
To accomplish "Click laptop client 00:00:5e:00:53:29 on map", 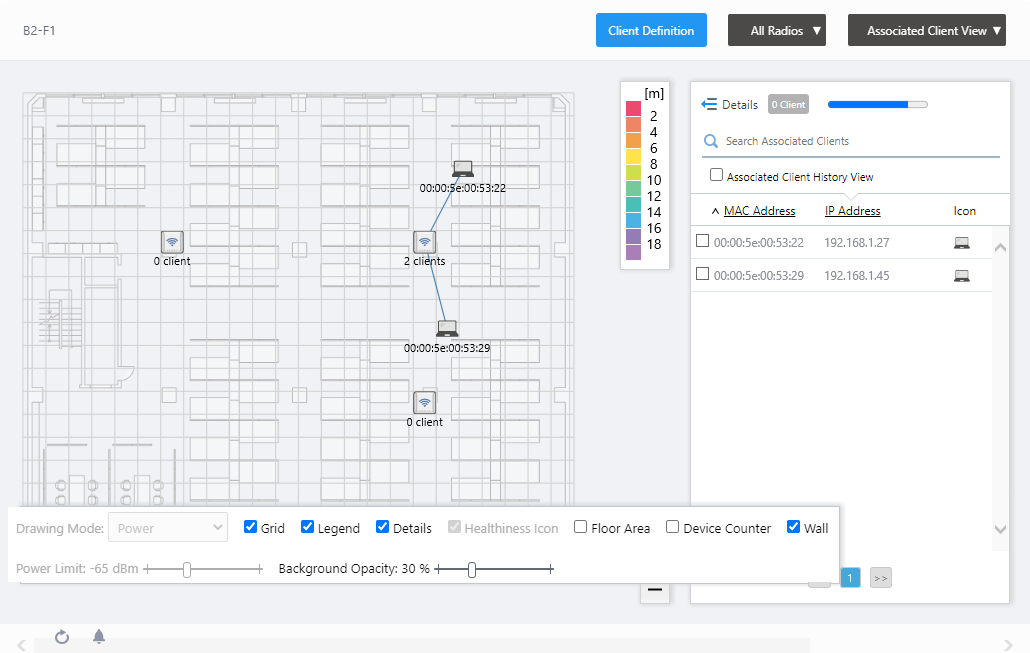I will [x=447, y=328].
